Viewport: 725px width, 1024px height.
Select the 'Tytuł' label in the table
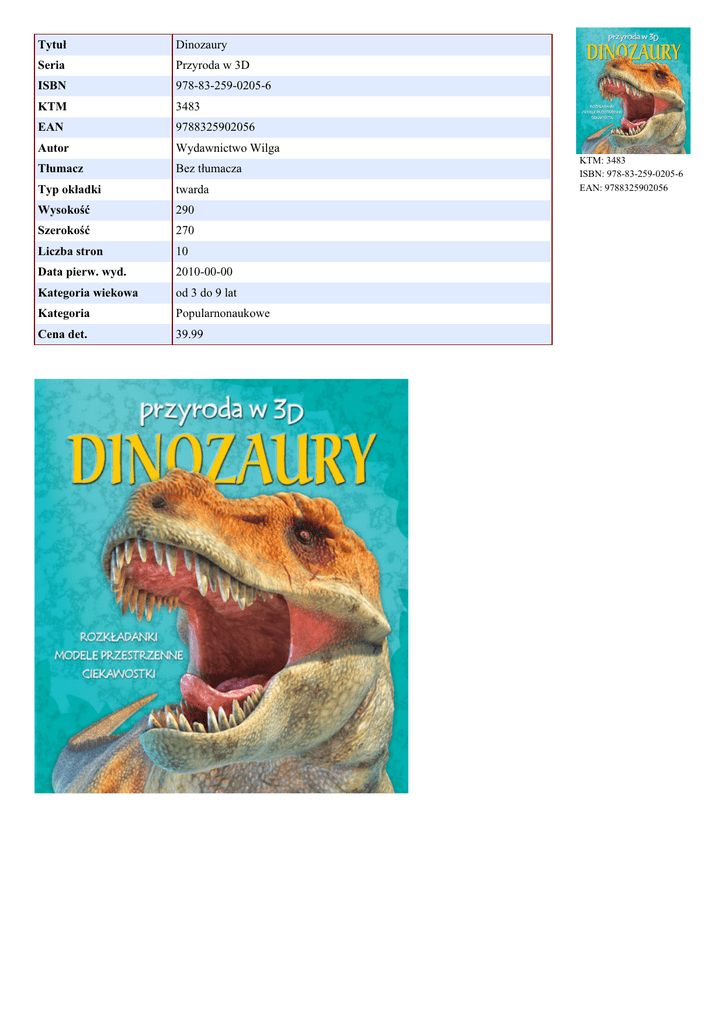52,45
